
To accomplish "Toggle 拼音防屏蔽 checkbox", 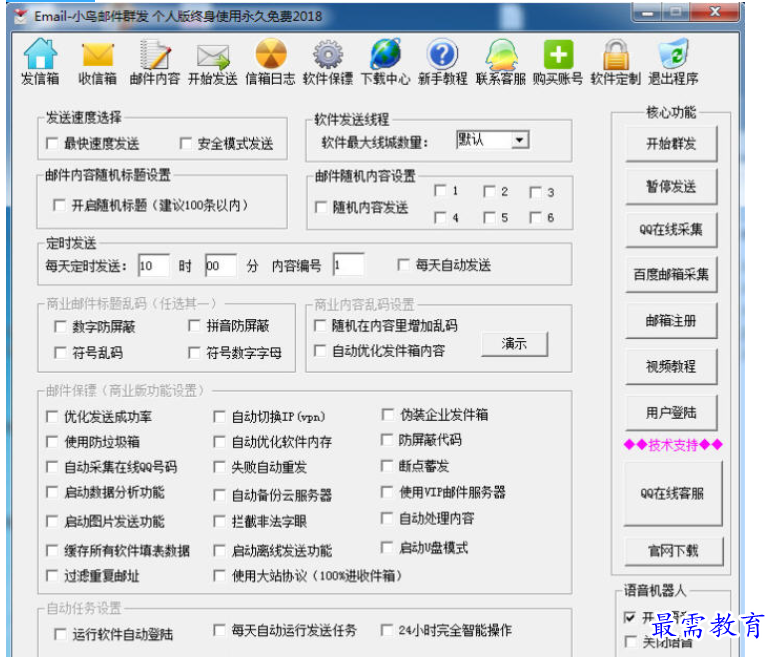I will click(194, 325).
